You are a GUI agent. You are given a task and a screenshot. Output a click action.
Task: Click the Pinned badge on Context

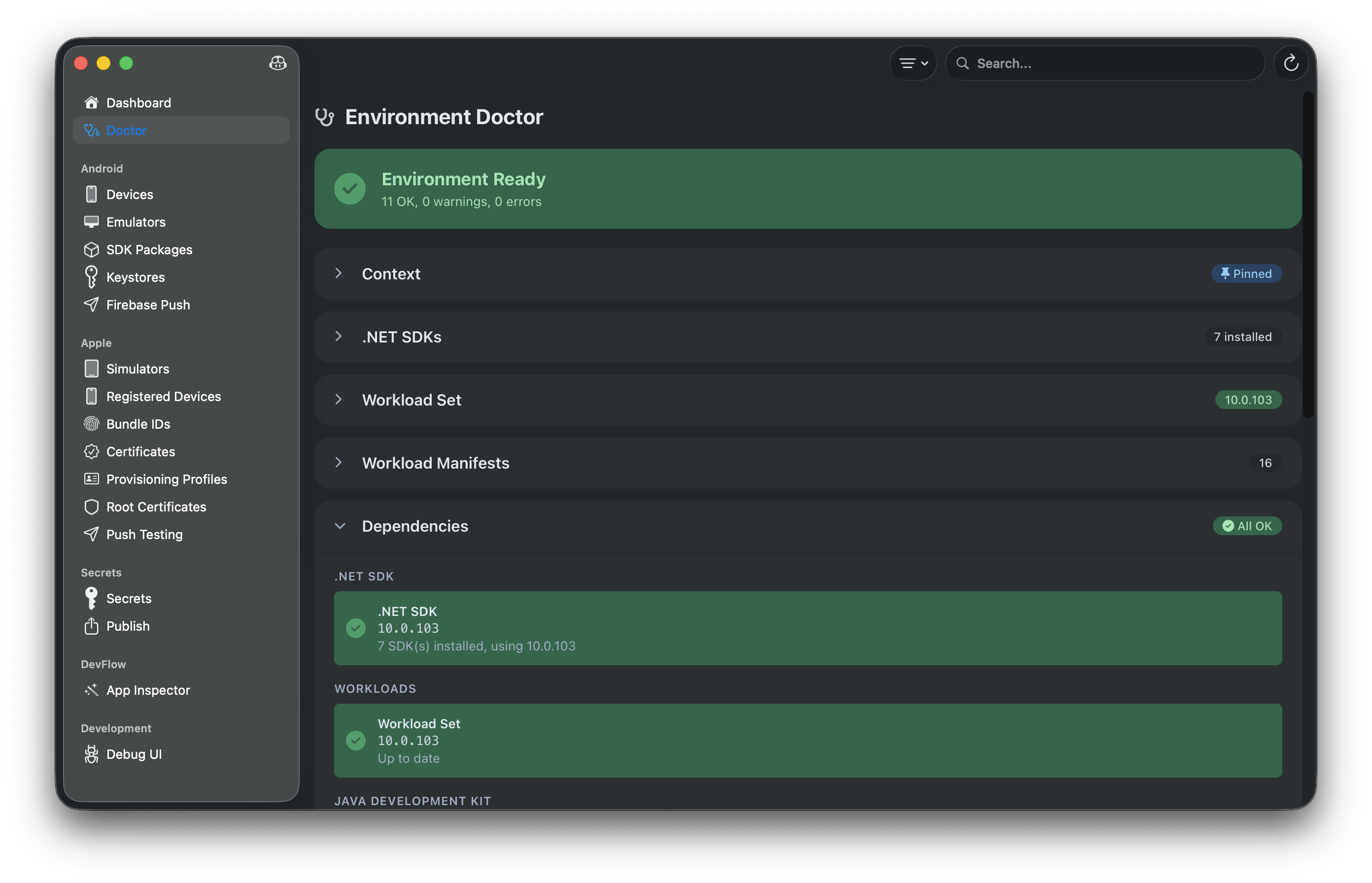coord(1246,273)
